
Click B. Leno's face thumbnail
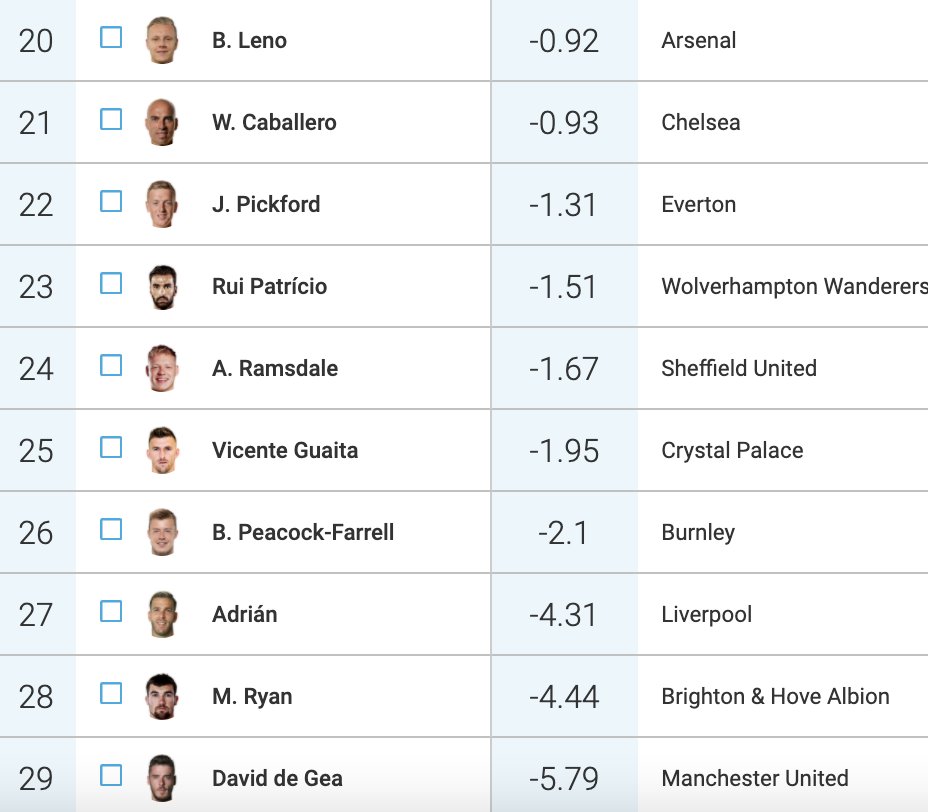point(162,40)
